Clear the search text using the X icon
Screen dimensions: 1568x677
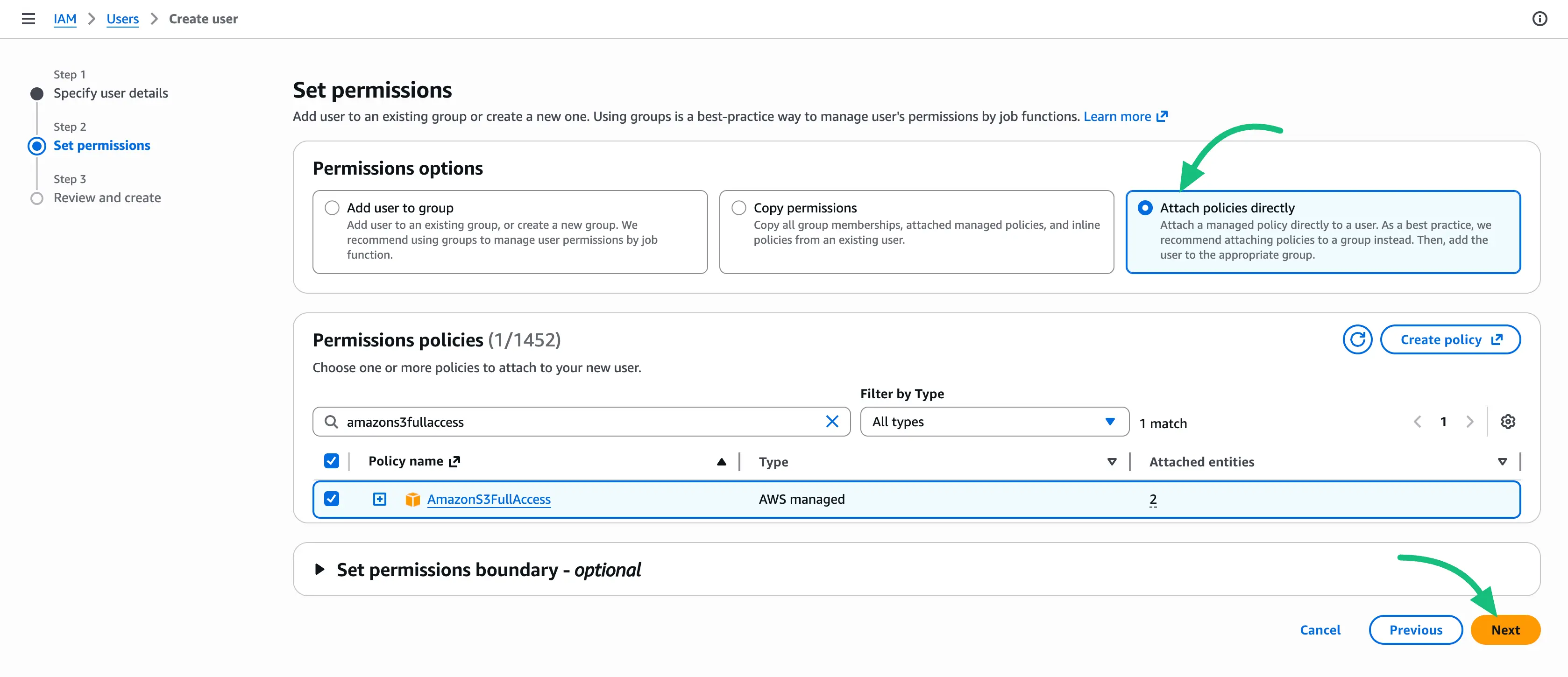tap(832, 421)
